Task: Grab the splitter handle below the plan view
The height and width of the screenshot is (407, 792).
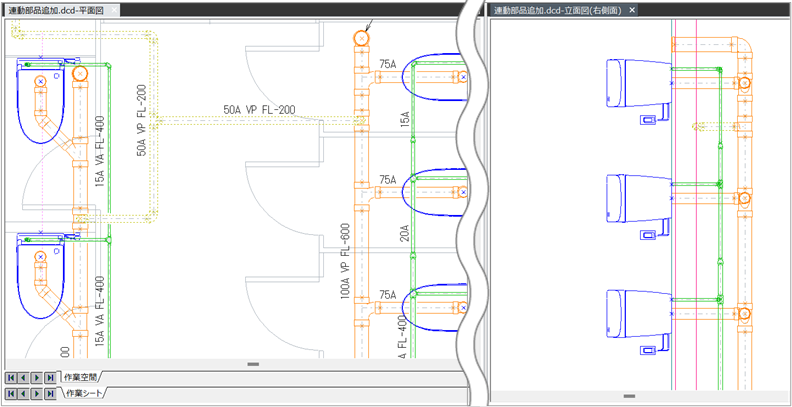Action: (253, 364)
